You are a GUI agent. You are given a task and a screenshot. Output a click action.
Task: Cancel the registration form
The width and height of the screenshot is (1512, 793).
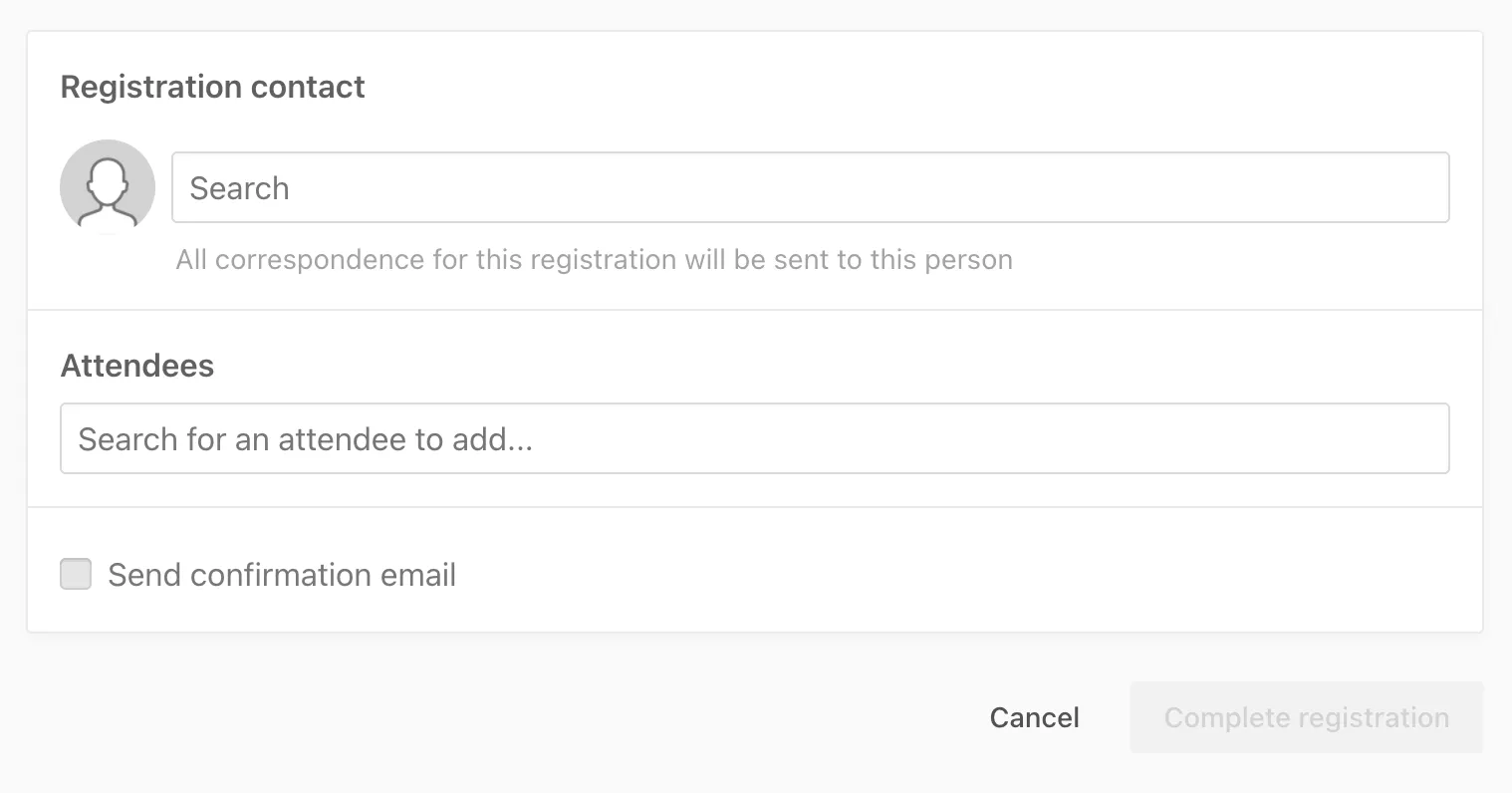(1034, 717)
